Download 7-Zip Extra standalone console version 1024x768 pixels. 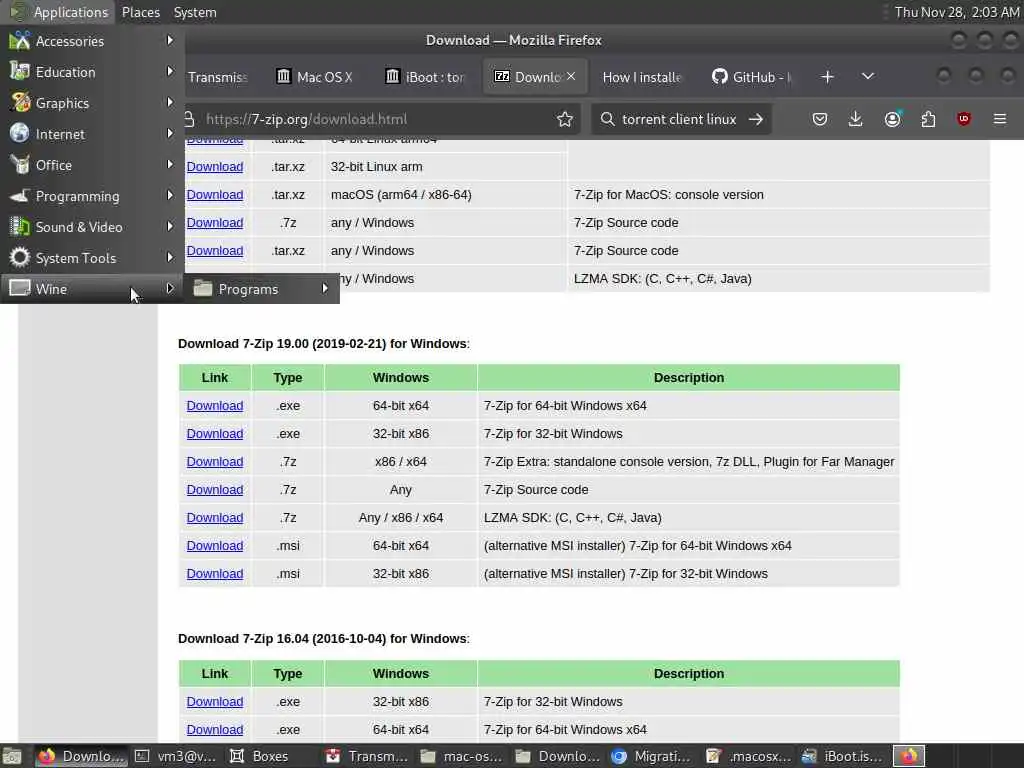pyautogui.click(x=215, y=462)
